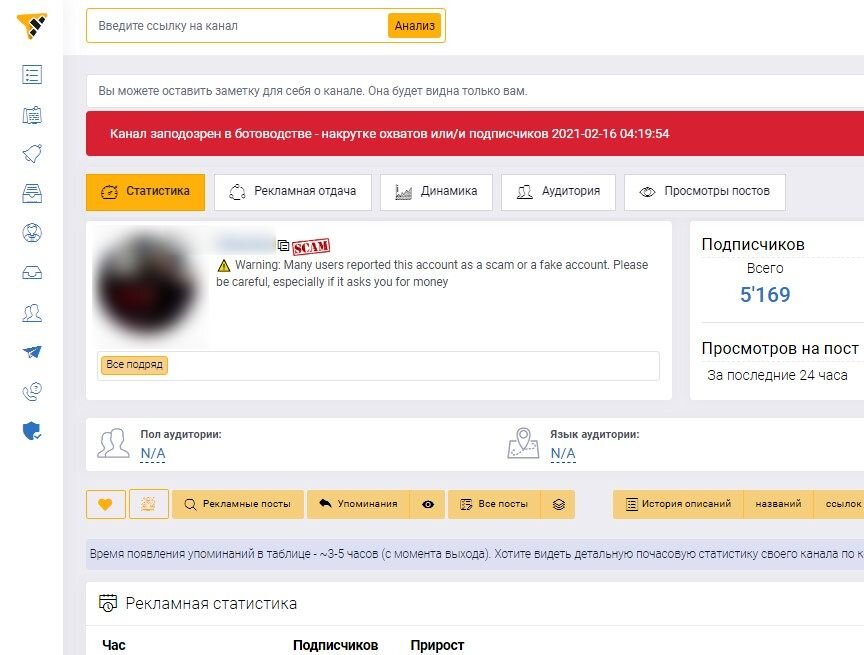
Task: Click the globe user icon in sidebar
Action: pyautogui.click(x=32, y=232)
